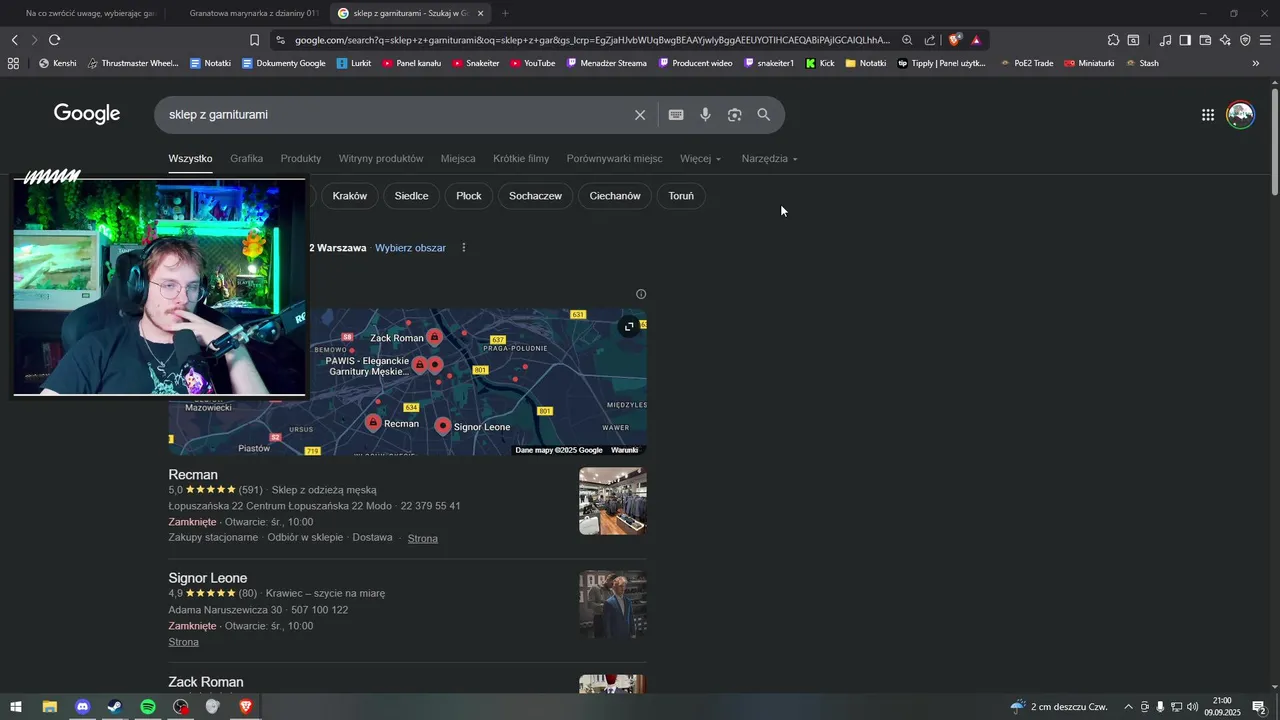Open the Miejsca tab
This screenshot has width=1280, height=720.
coord(458,159)
